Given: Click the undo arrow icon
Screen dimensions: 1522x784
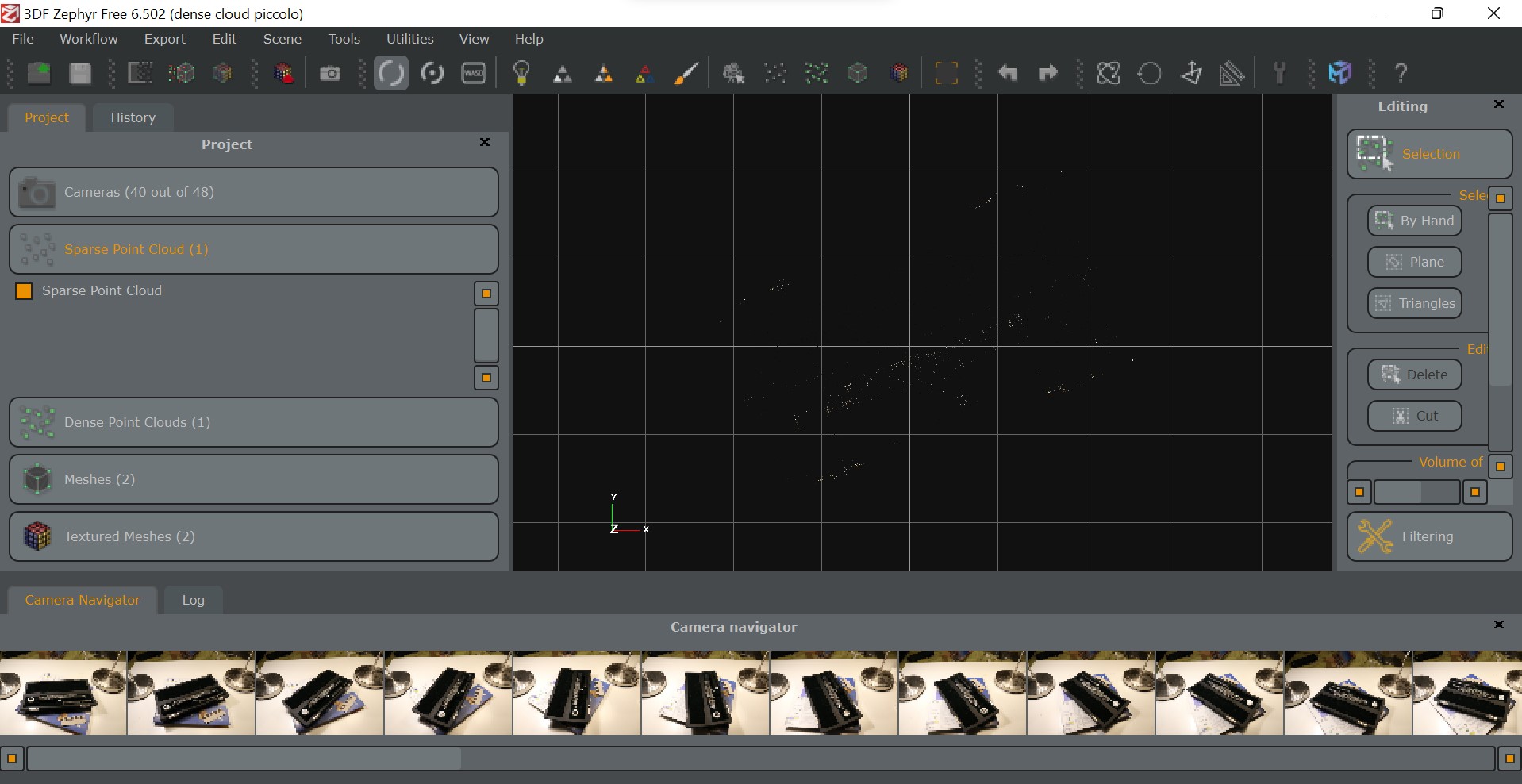Looking at the screenshot, I should coord(1007,74).
